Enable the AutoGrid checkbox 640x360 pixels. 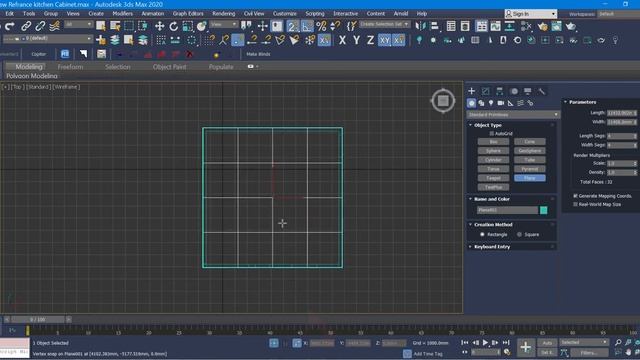[x=491, y=133]
